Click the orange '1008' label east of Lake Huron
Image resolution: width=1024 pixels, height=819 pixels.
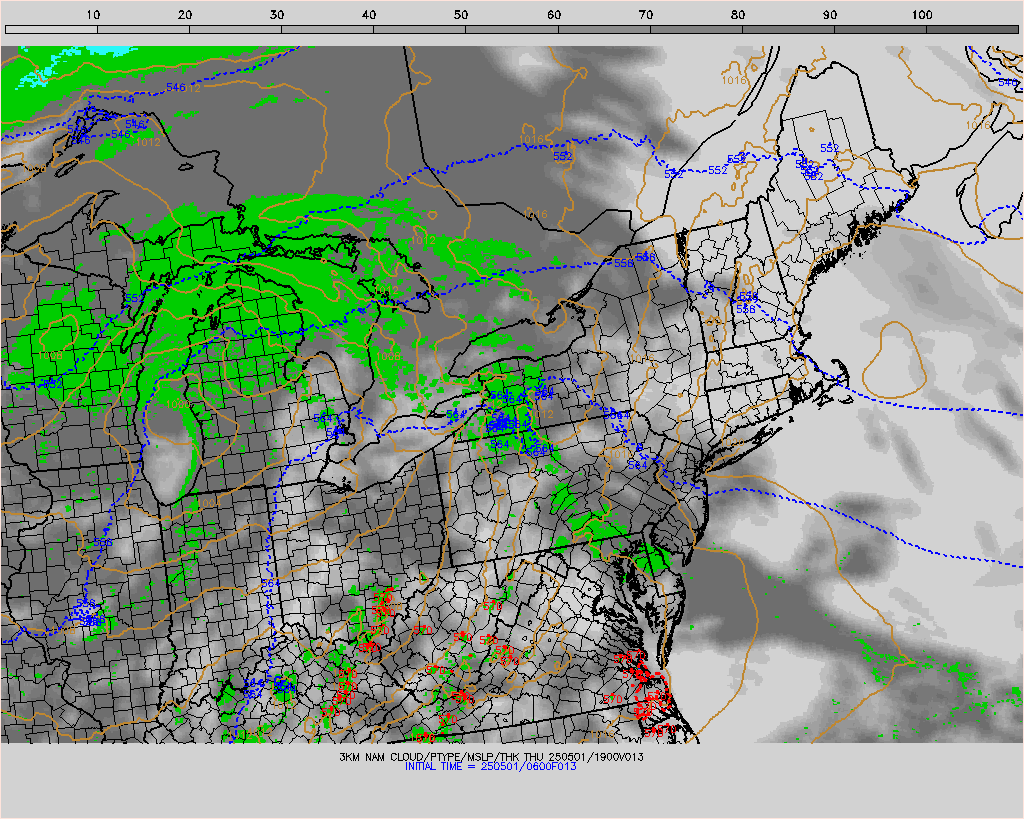pos(388,356)
